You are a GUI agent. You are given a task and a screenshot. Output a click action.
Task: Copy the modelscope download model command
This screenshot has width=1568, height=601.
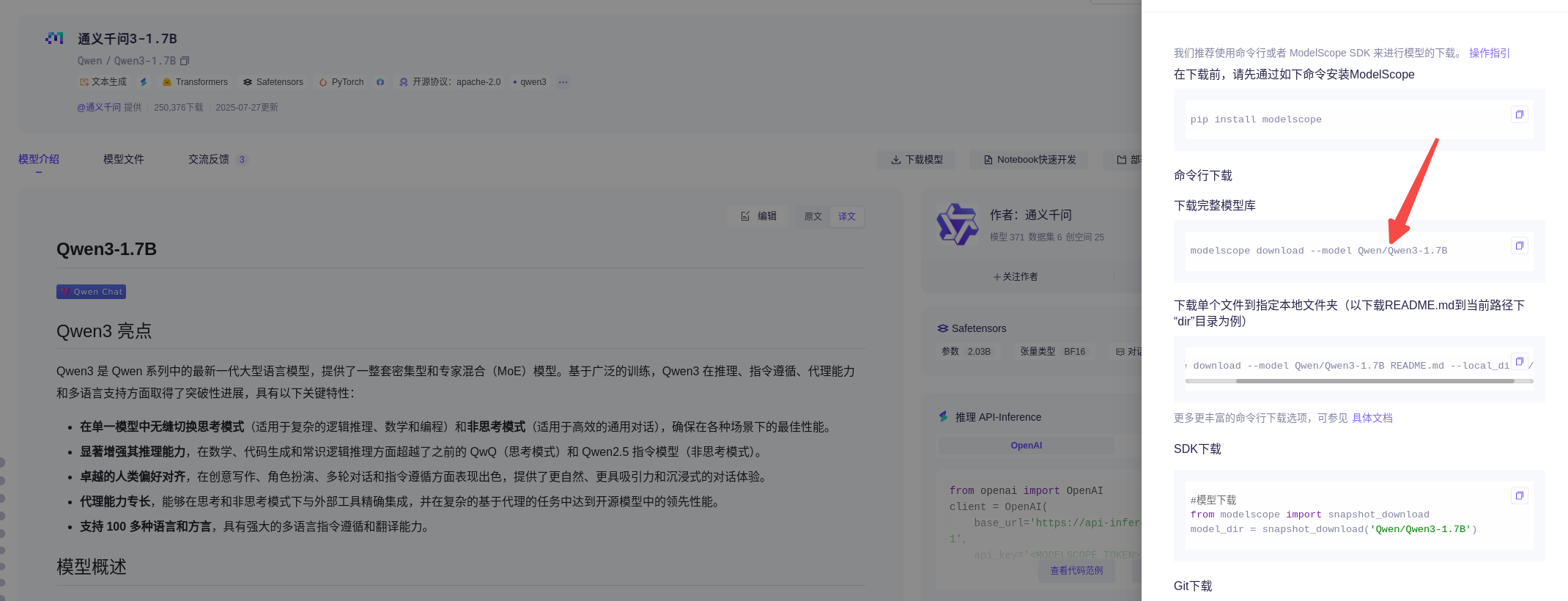[1519, 246]
